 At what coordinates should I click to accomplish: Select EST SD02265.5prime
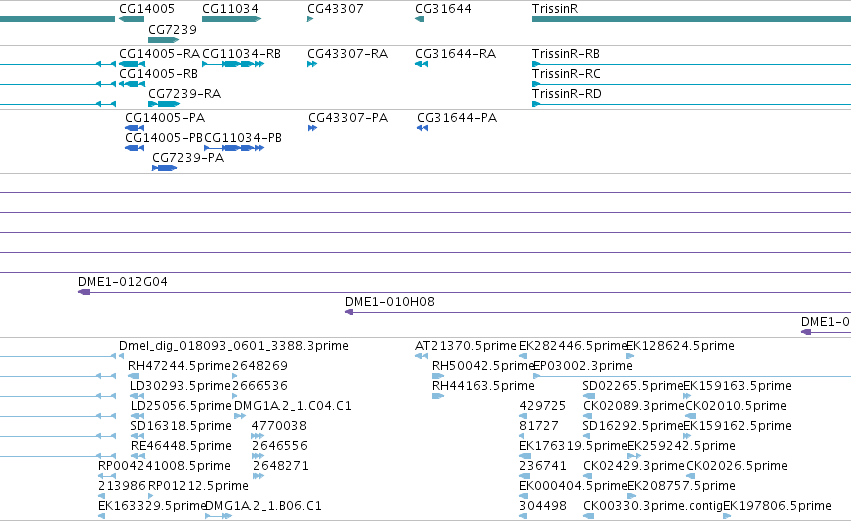[632, 386]
